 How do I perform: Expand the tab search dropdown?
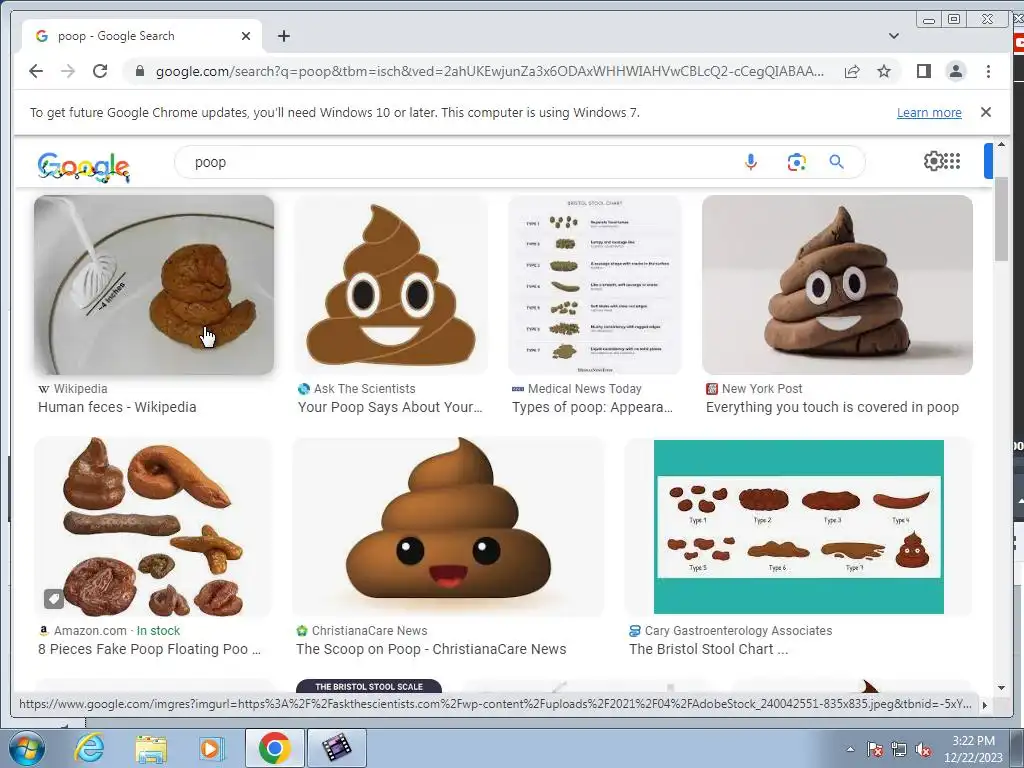(894, 36)
